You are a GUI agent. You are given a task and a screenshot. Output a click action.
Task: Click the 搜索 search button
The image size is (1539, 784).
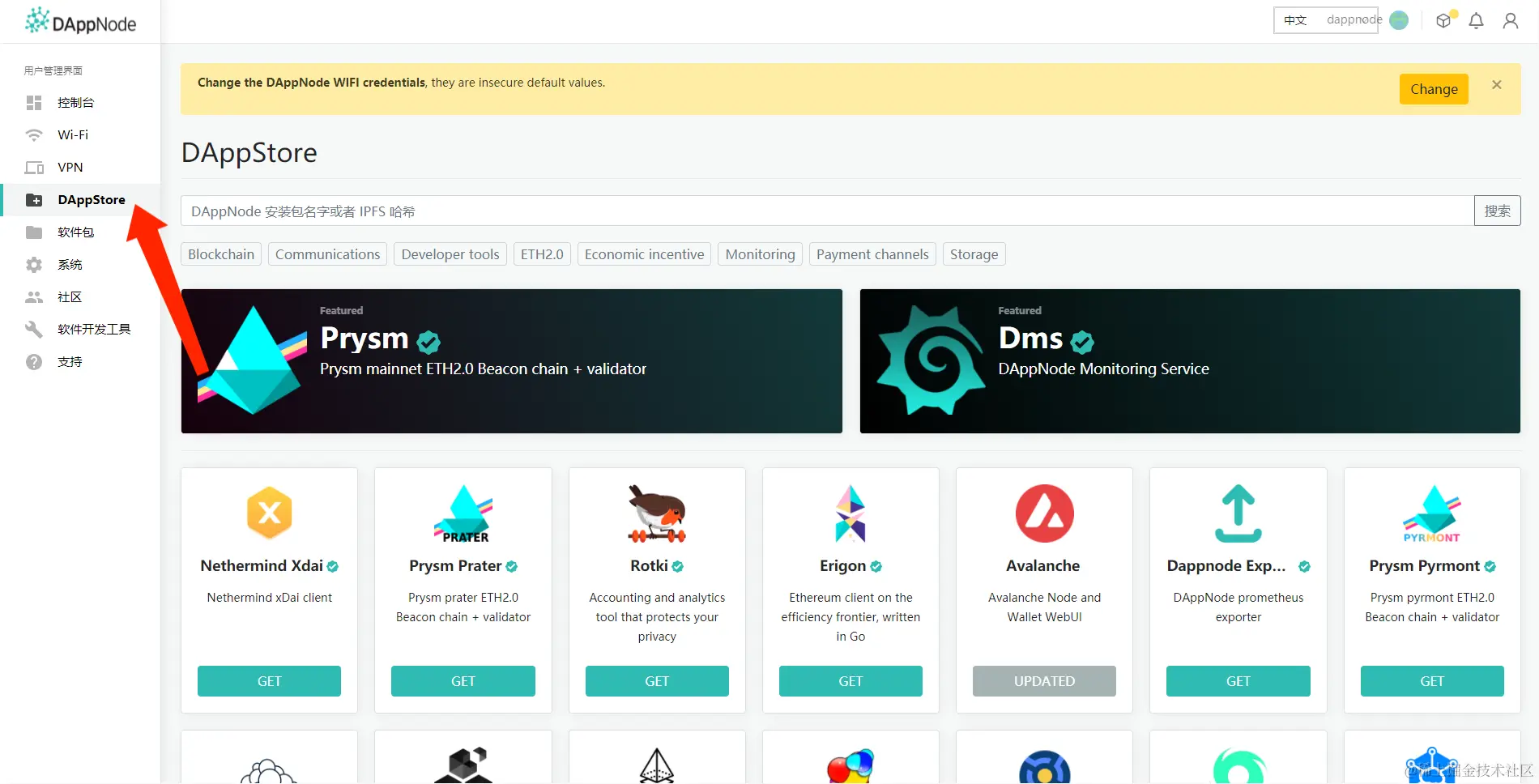pos(1497,211)
